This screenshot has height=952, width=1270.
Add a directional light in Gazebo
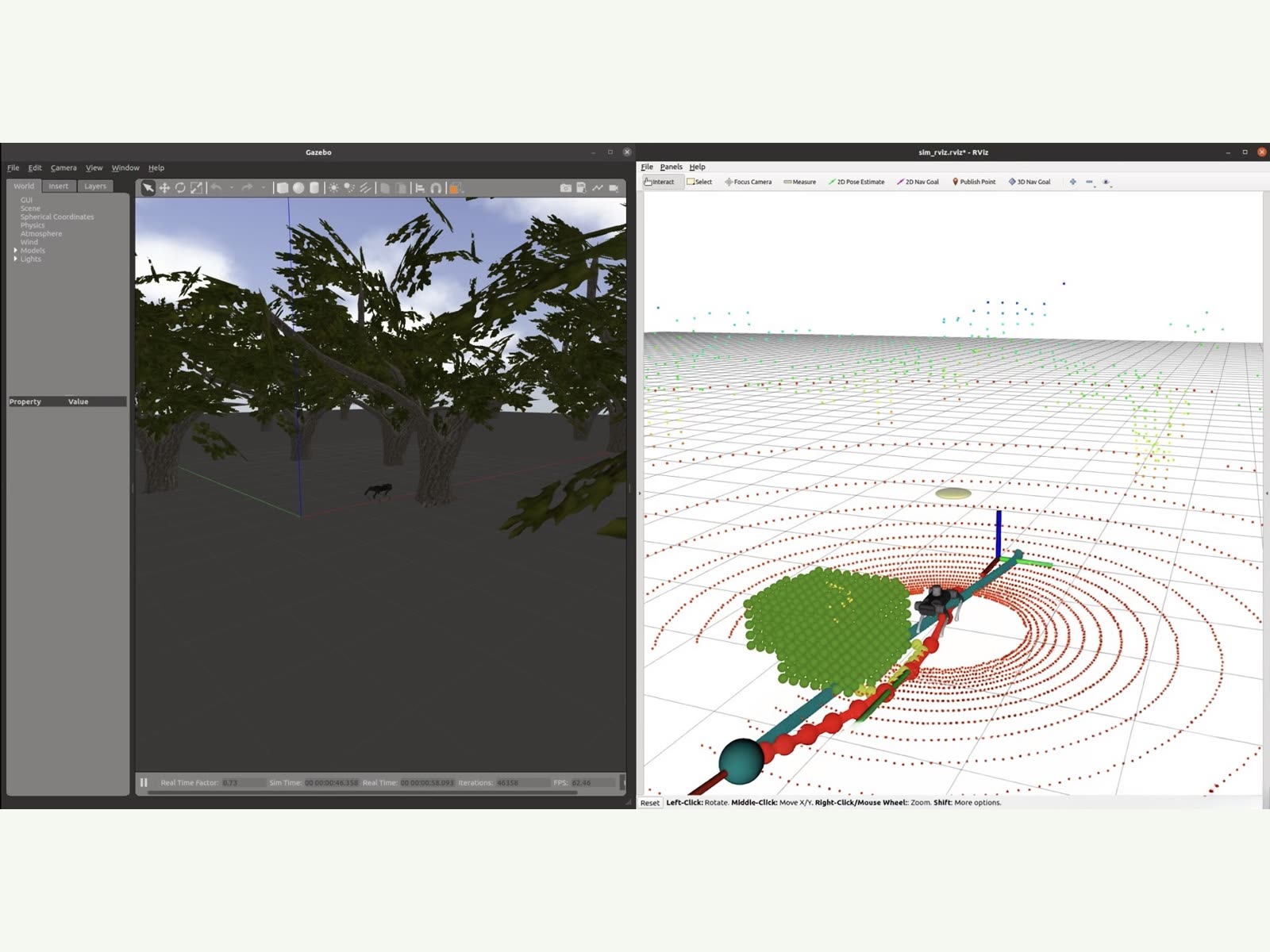(365, 188)
